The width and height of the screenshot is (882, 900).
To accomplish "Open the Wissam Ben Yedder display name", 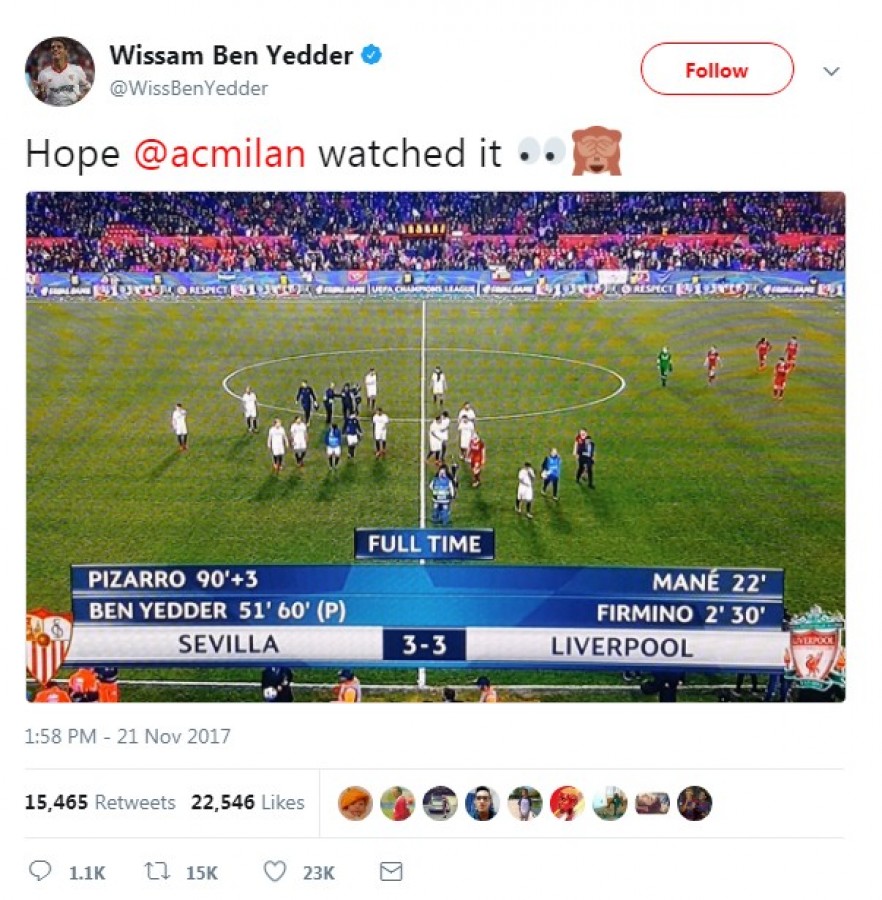I will 231,56.
